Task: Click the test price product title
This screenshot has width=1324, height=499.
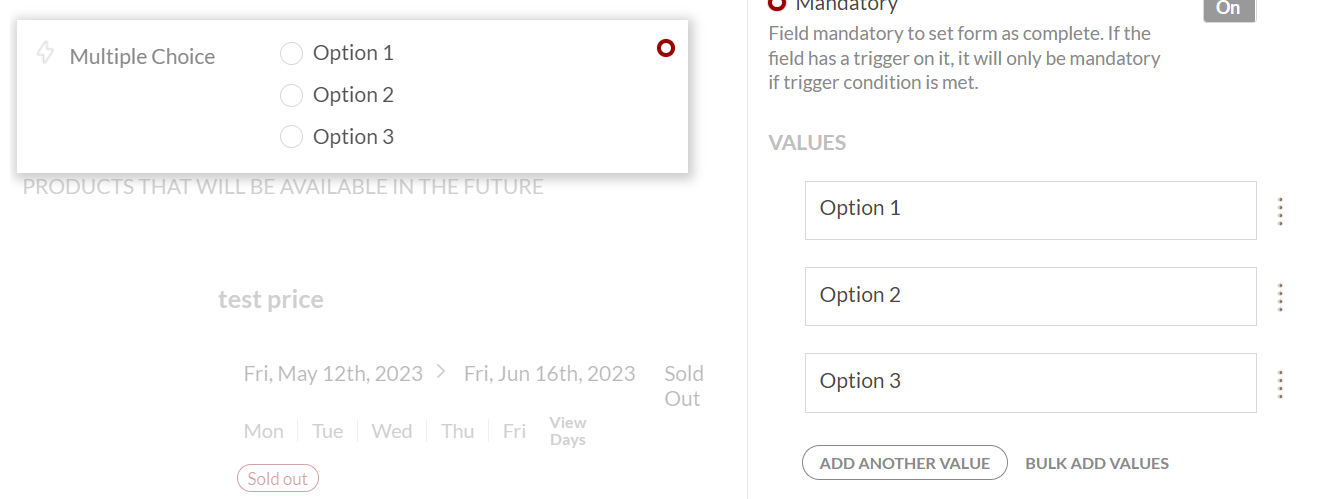Action: point(271,300)
